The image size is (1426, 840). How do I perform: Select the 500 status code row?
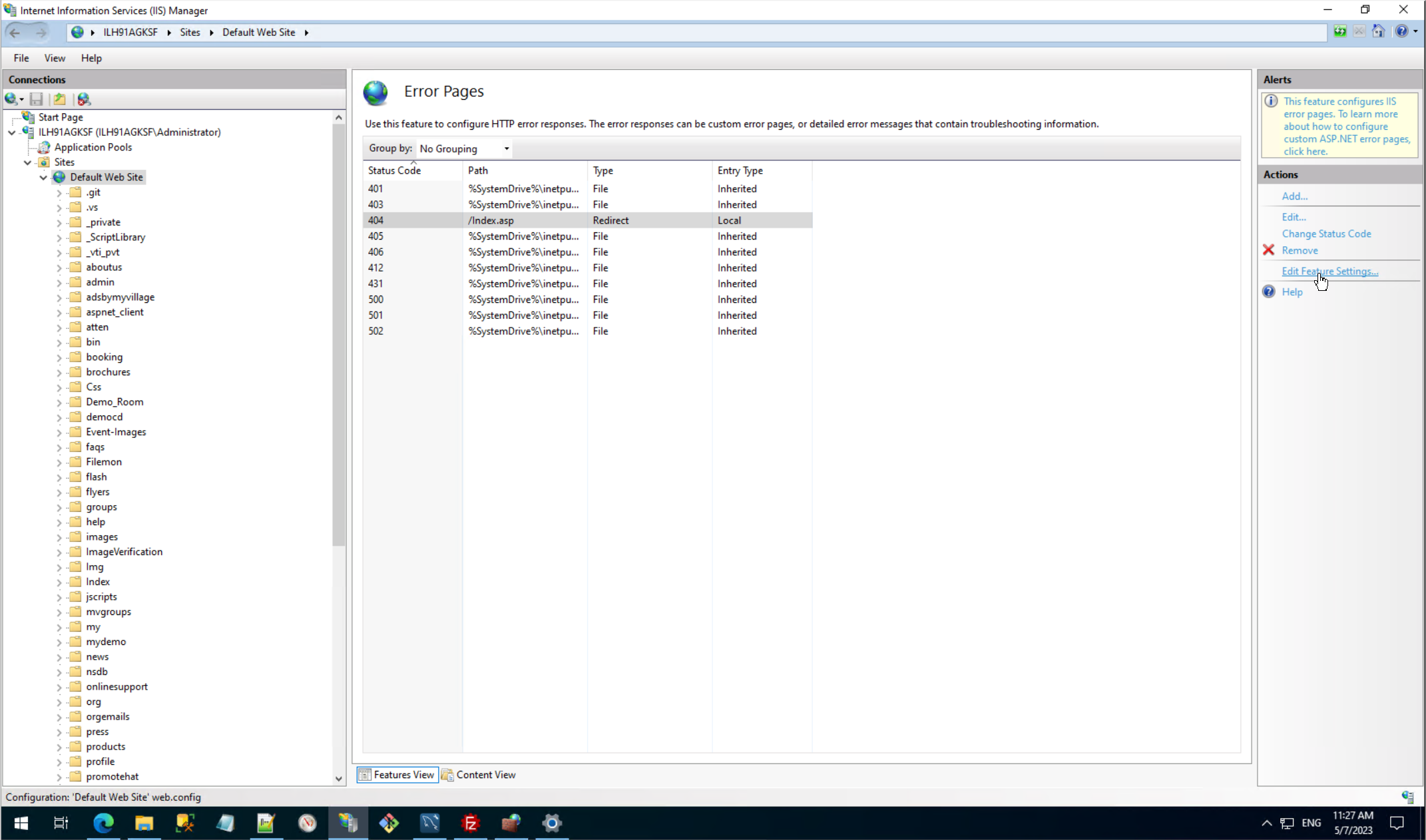(376, 300)
